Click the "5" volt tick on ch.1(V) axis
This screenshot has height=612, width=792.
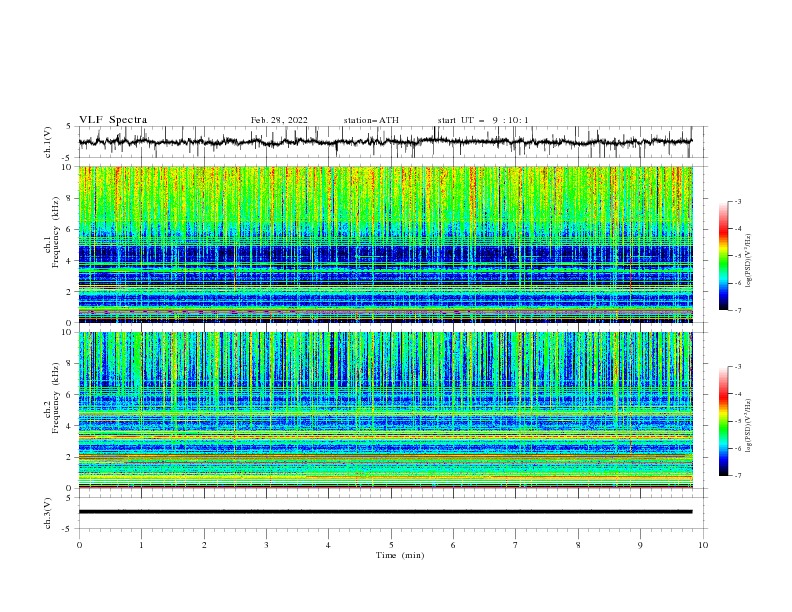tap(70, 127)
